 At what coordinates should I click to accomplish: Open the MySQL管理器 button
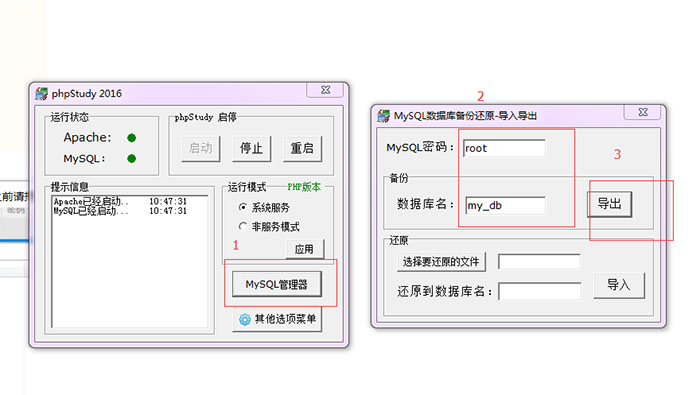[277, 284]
